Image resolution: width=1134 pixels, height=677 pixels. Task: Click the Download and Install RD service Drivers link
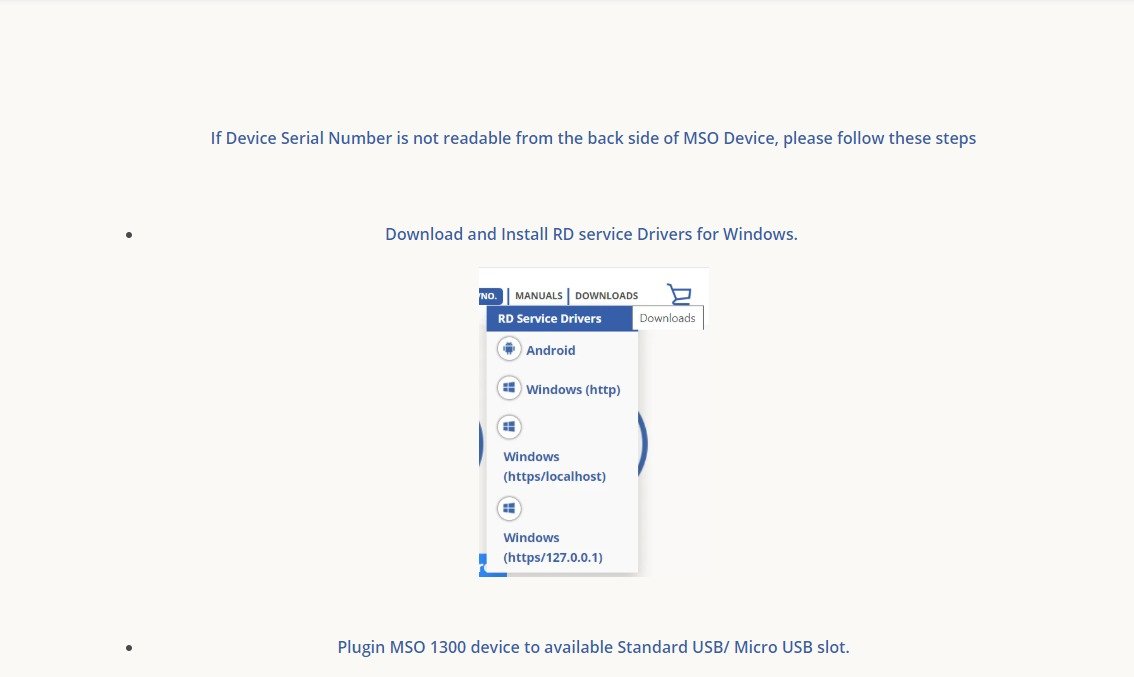(591, 233)
